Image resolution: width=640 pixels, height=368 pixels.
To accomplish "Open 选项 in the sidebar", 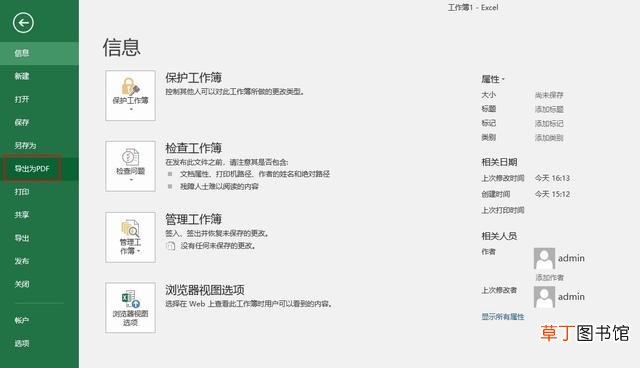I will pos(39,344).
